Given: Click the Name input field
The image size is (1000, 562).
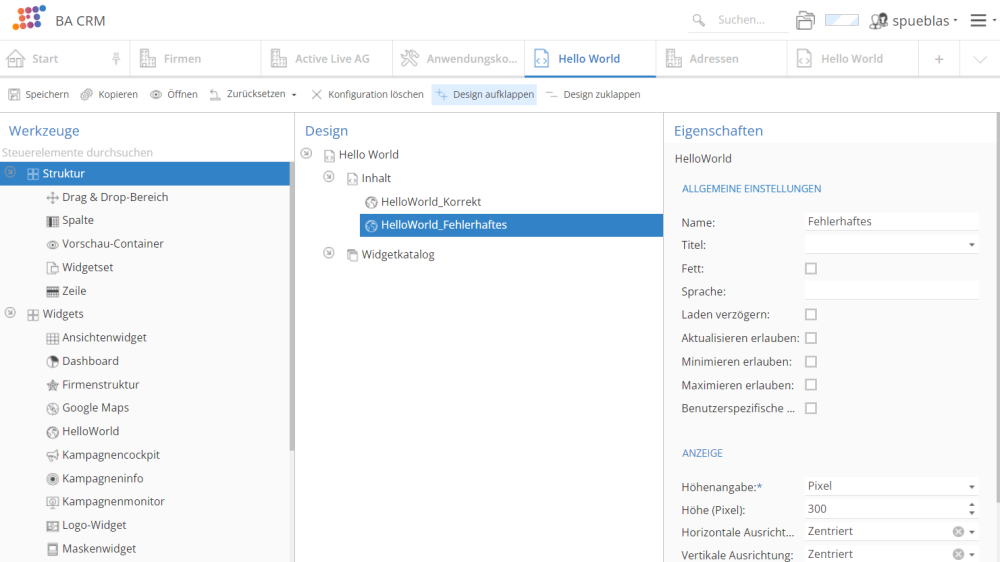Looking at the screenshot, I should click(891, 222).
